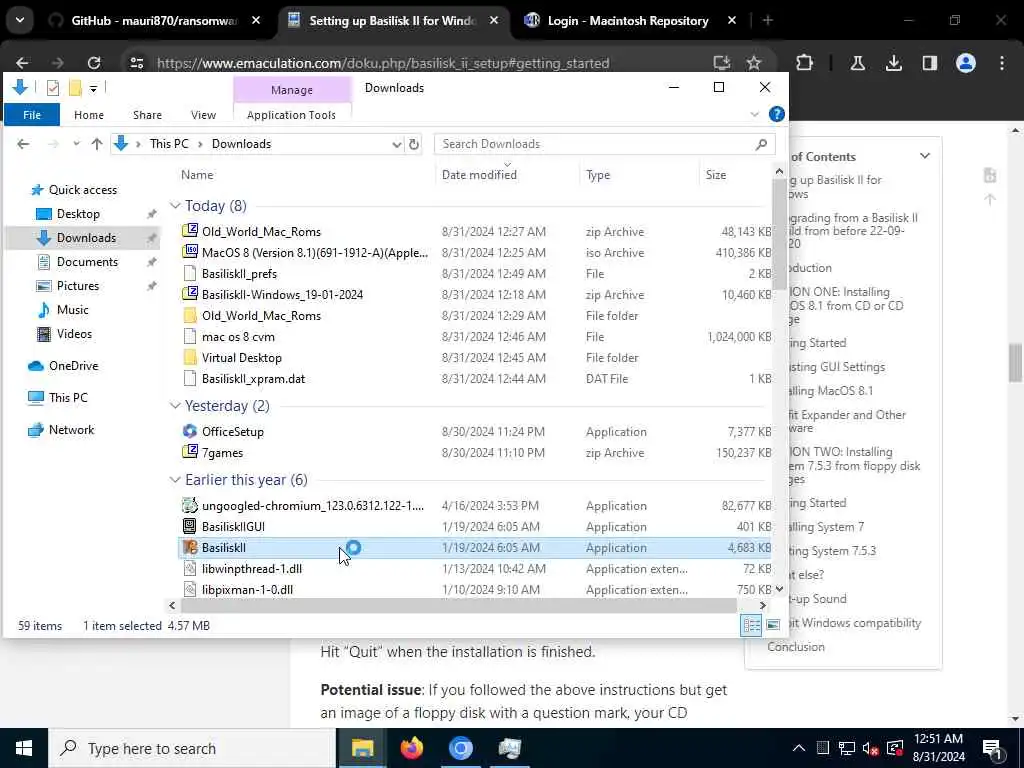Viewport: 1024px width, 768px height.
Task: Open Firefox from the taskbar
Action: click(x=411, y=748)
